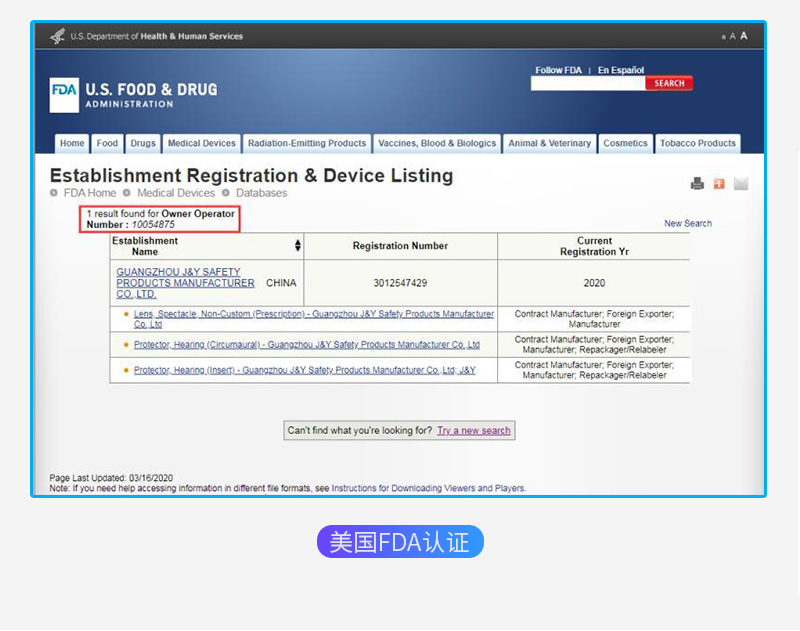Viewport: 800px width, 631px height.
Task: Select the largest text size A
Action: pyautogui.click(x=744, y=36)
